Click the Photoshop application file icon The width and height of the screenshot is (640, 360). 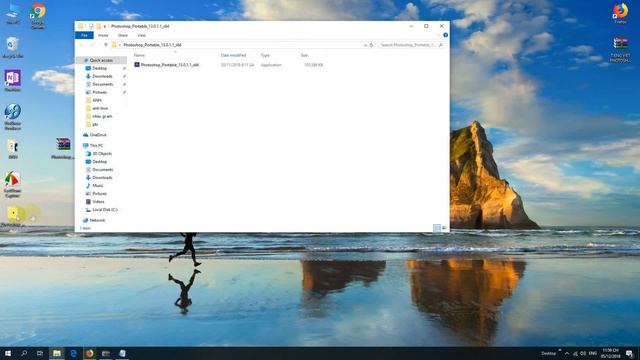(137, 64)
